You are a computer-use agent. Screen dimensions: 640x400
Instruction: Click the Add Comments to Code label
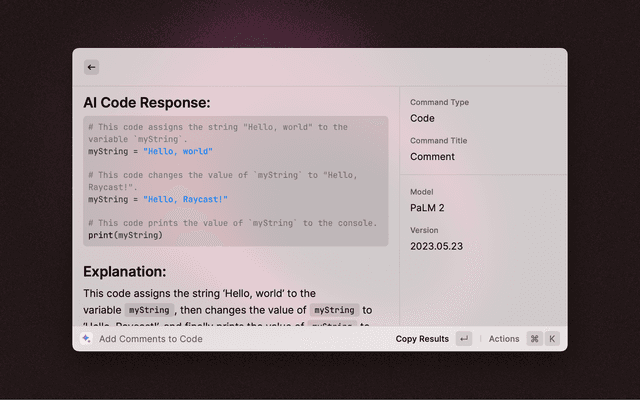[x=151, y=339]
